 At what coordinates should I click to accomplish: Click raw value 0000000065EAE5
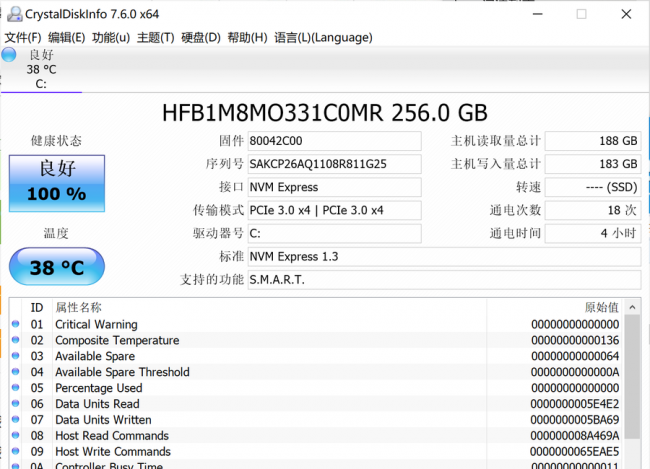tap(575, 452)
